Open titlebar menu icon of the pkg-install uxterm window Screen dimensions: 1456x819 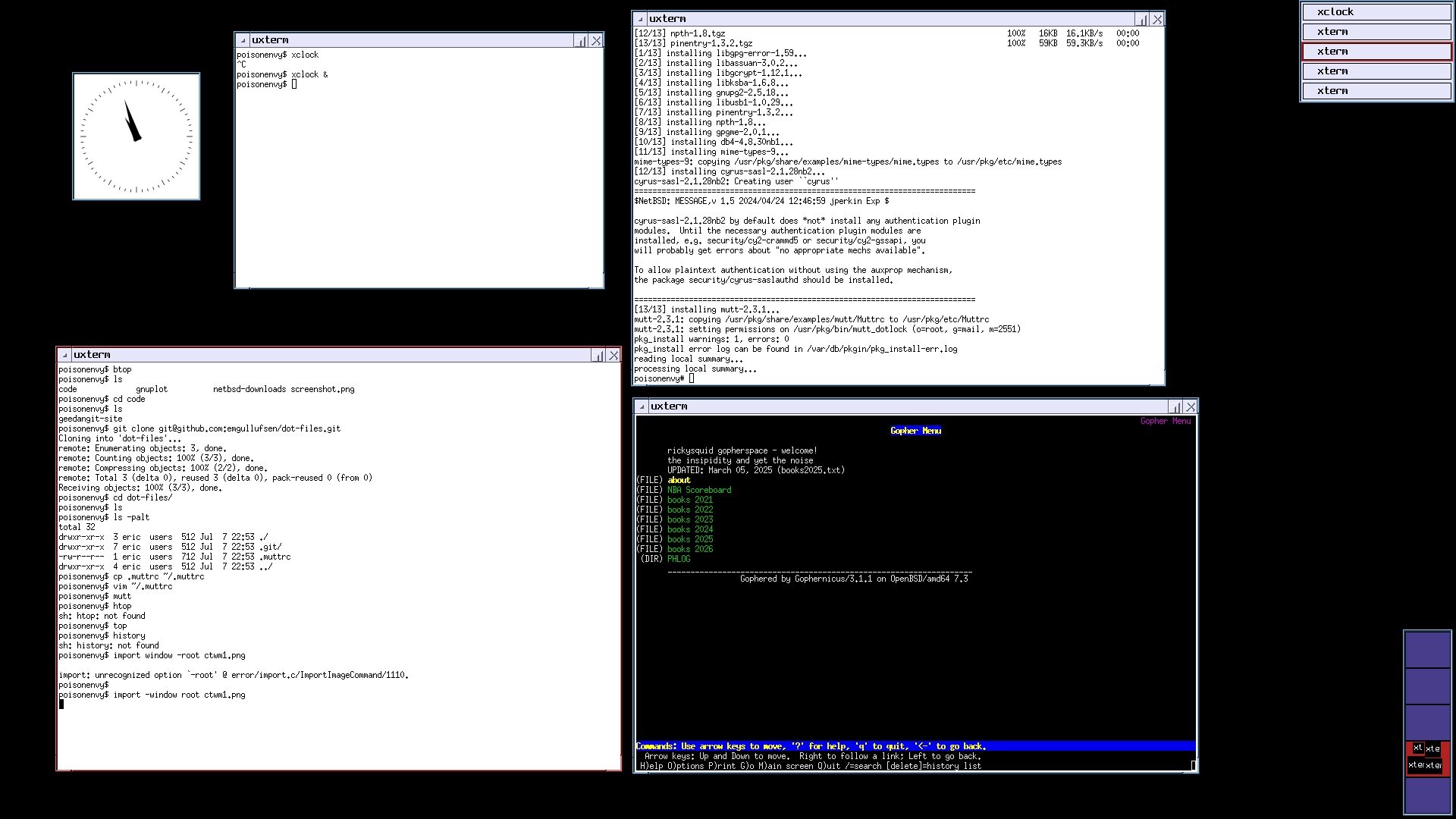[640, 19]
